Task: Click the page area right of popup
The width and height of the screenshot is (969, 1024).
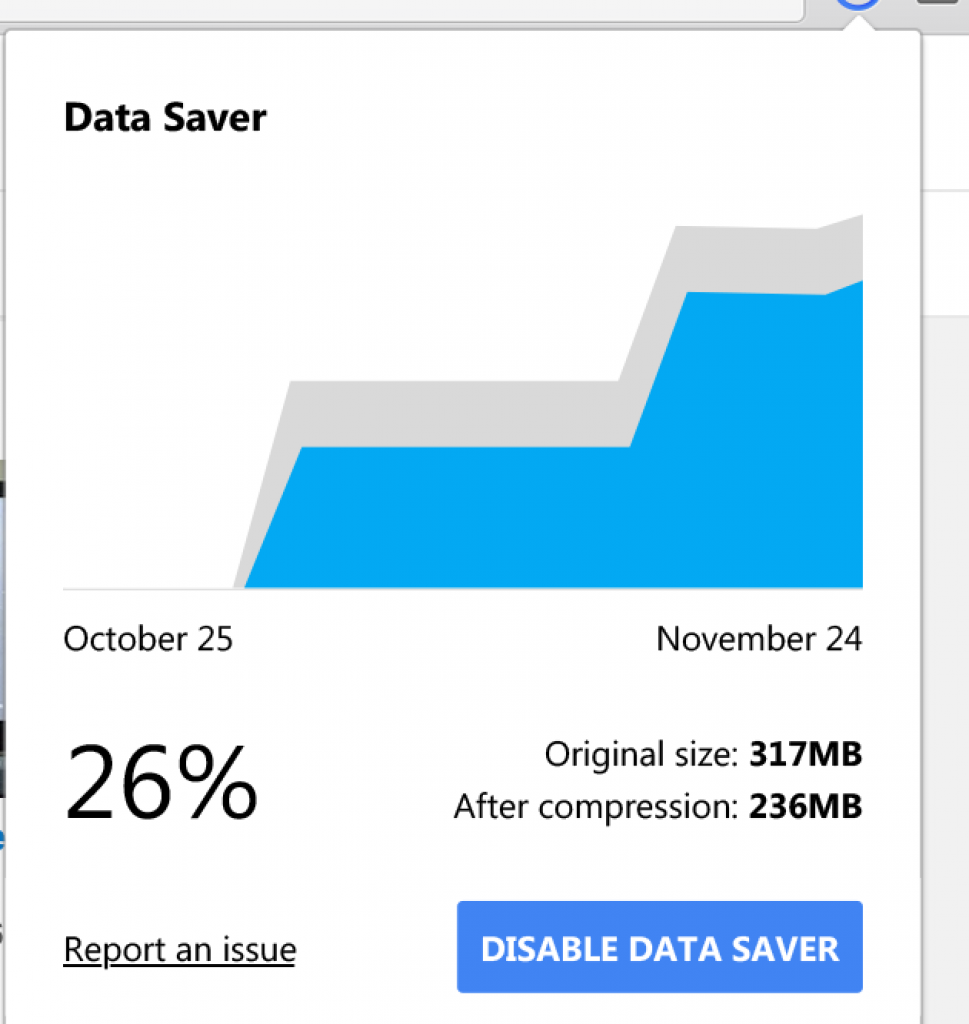Action: point(945,500)
